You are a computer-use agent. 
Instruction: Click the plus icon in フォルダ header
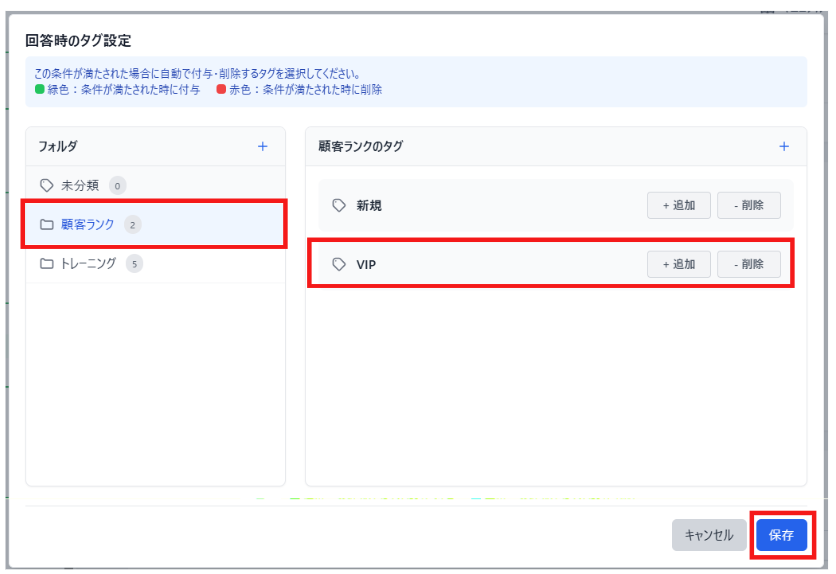[263, 146]
